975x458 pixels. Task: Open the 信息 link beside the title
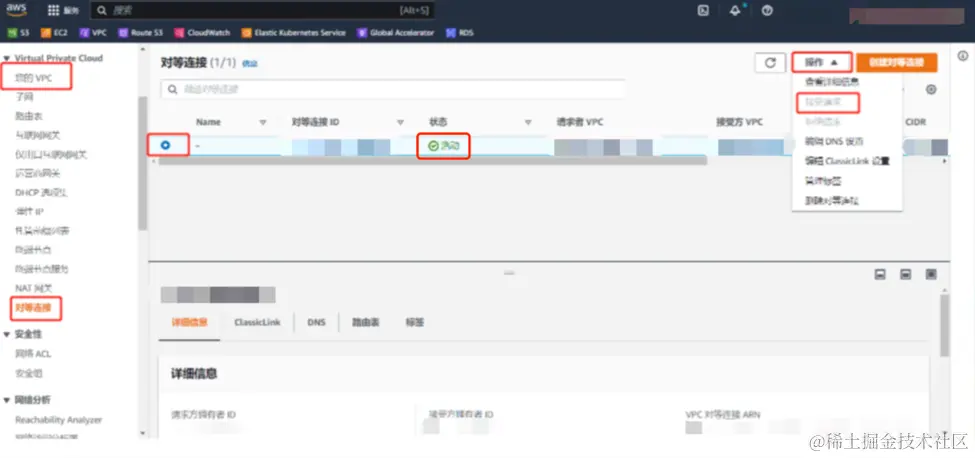(x=249, y=63)
